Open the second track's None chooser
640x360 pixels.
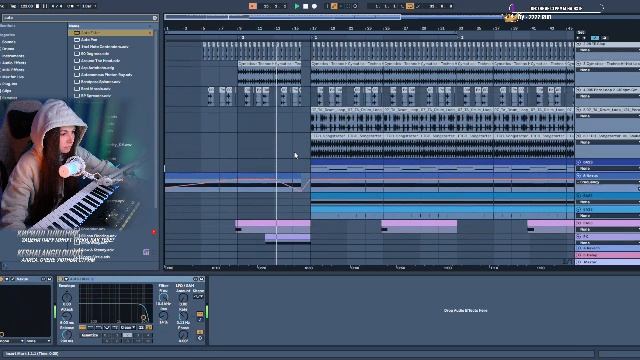pos(609,70)
